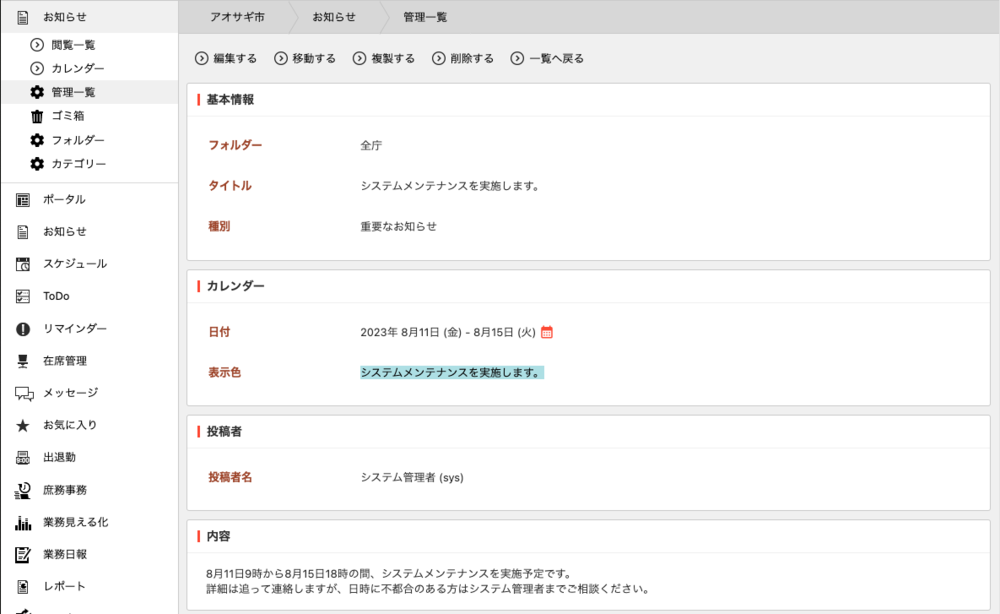The height and width of the screenshot is (614, 1000).
Task: Select カレンダー in the sidebar submenu
Action: (x=78, y=68)
